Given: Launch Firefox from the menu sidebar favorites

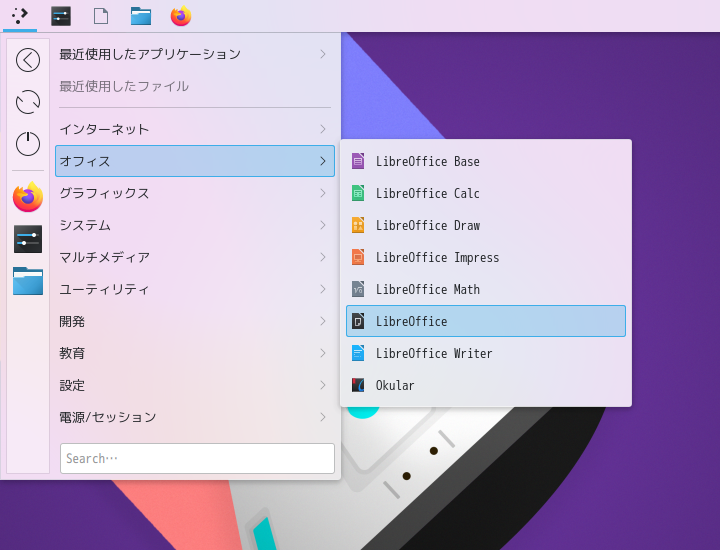Looking at the screenshot, I should pyautogui.click(x=28, y=197).
